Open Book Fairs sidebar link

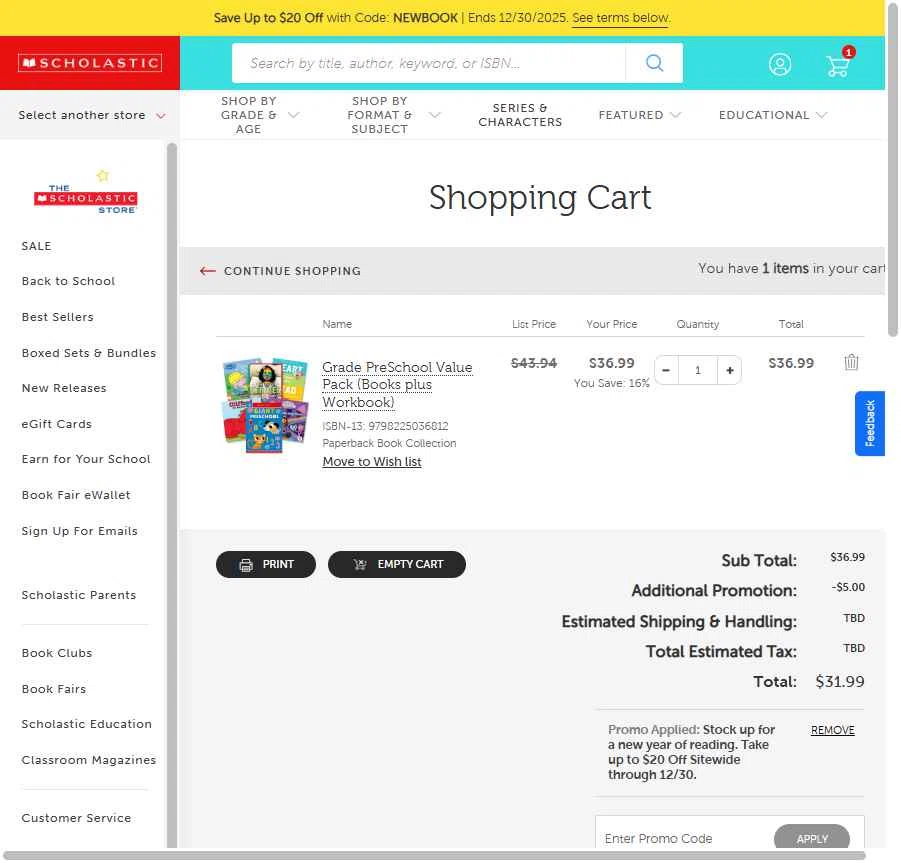coord(53,689)
